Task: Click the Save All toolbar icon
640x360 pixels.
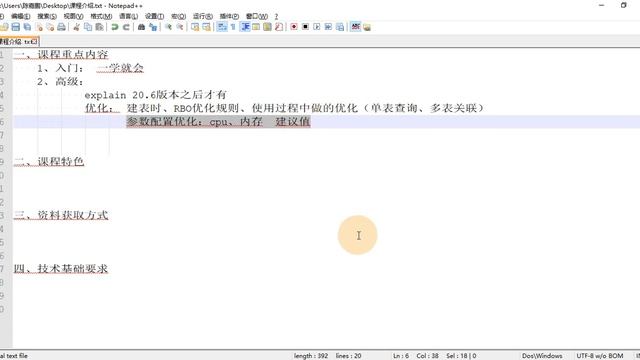Action: tap(27, 27)
